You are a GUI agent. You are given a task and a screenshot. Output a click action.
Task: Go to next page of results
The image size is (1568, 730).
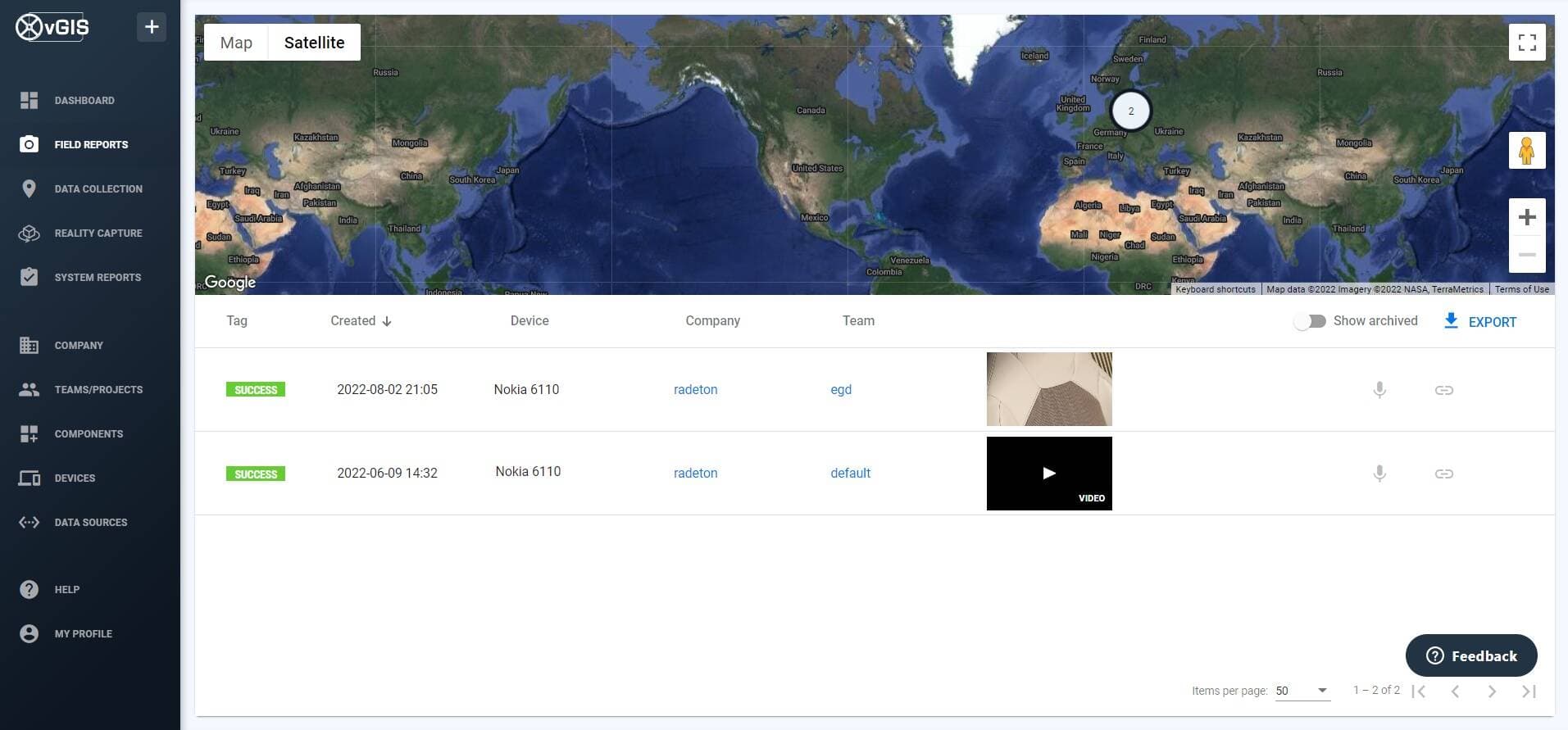pos(1492,691)
